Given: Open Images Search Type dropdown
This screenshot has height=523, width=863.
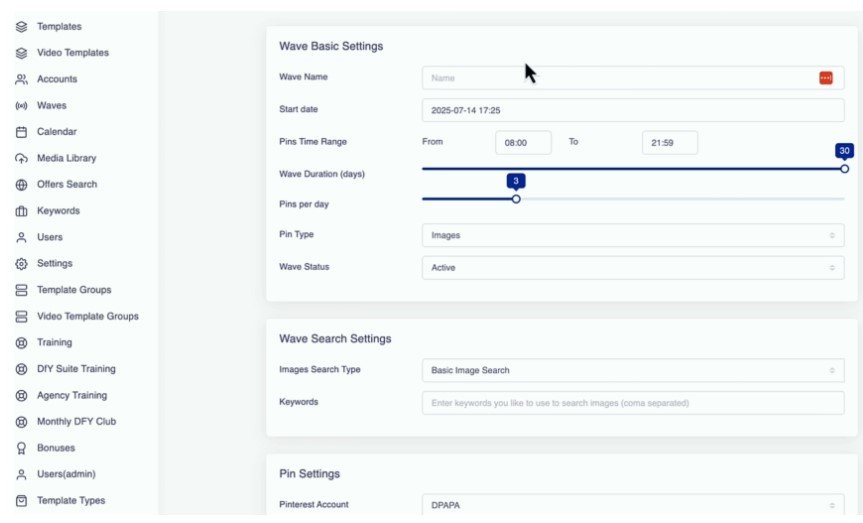Looking at the screenshot, I should pos(633,371).
